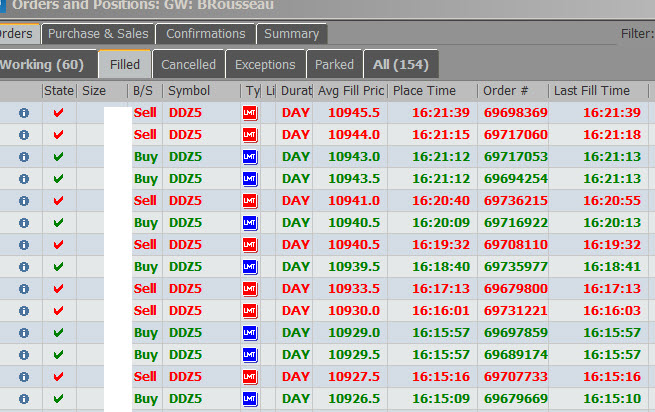Select the Cancelled orders filter
This screenshot has width=655, height=412.
pyautogui.click(x=188, y=64)
